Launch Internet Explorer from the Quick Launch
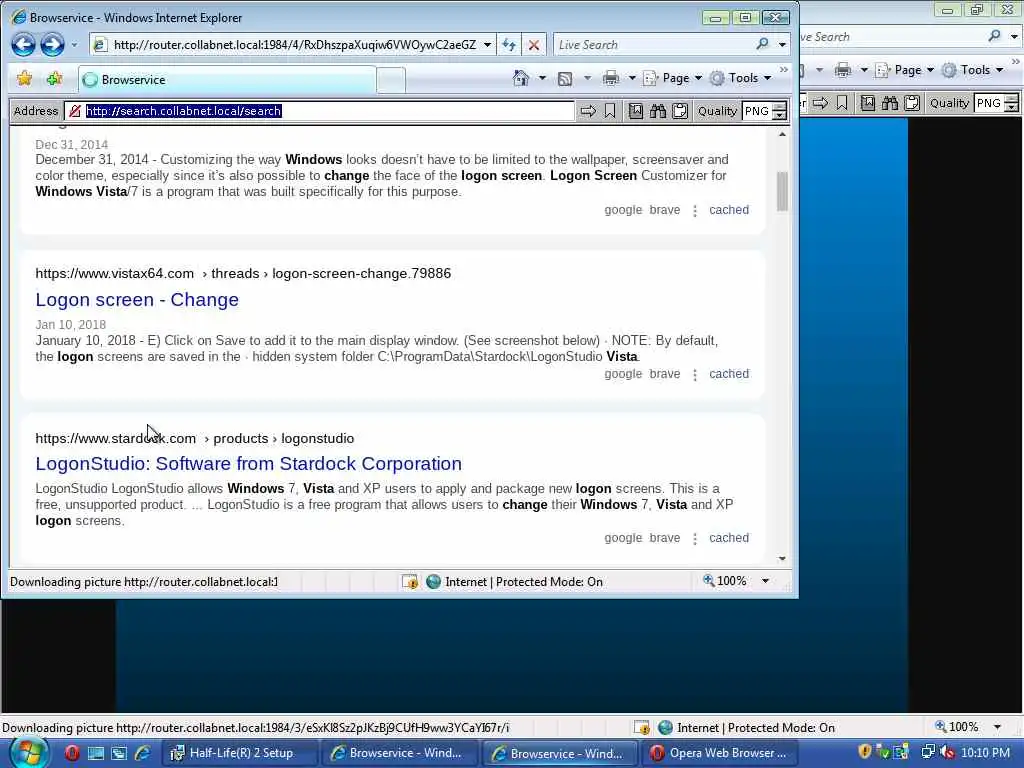This screenshot has height=768, width=1024. [142, 753]
